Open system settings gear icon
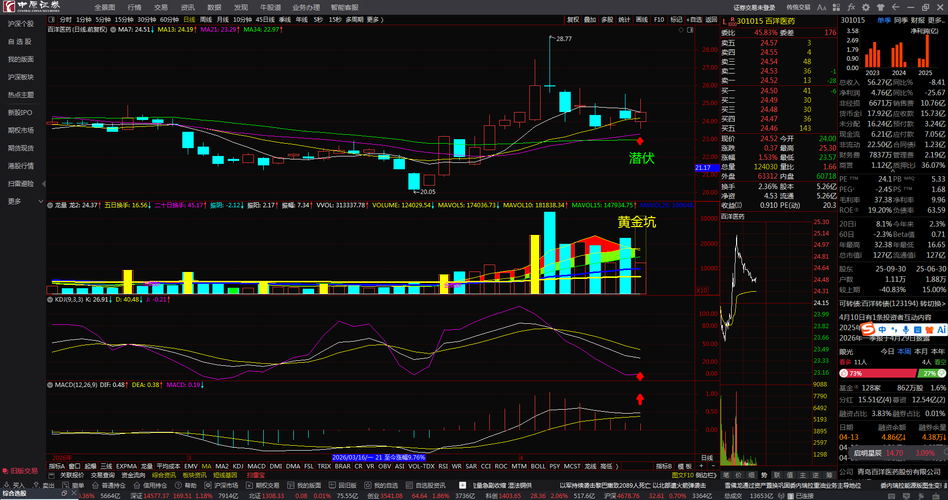 pyautogui.click(x=866, y=7)
